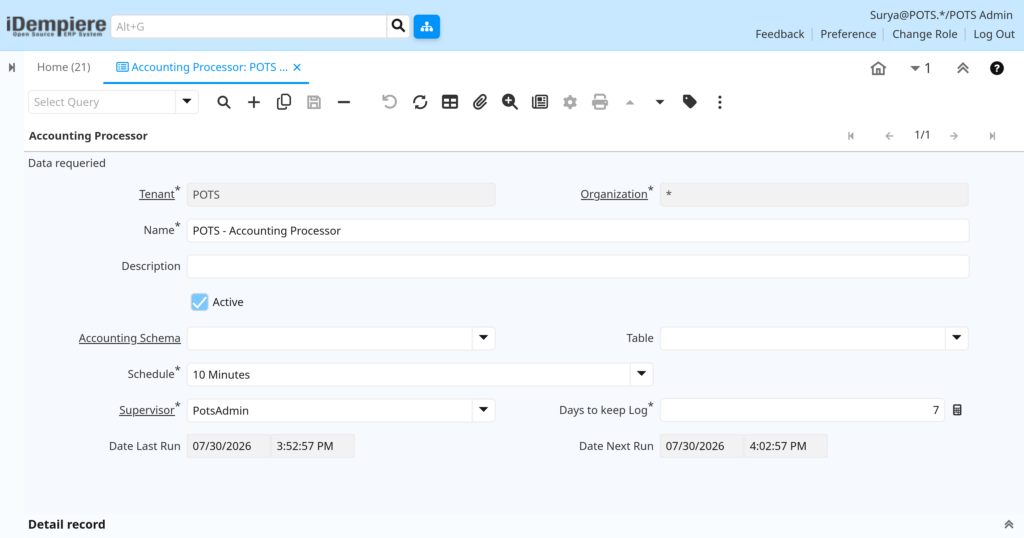Viewport: 1024px width, 538px height.
Task: Click the Save floppy disk icon
Action: point(314,102)
